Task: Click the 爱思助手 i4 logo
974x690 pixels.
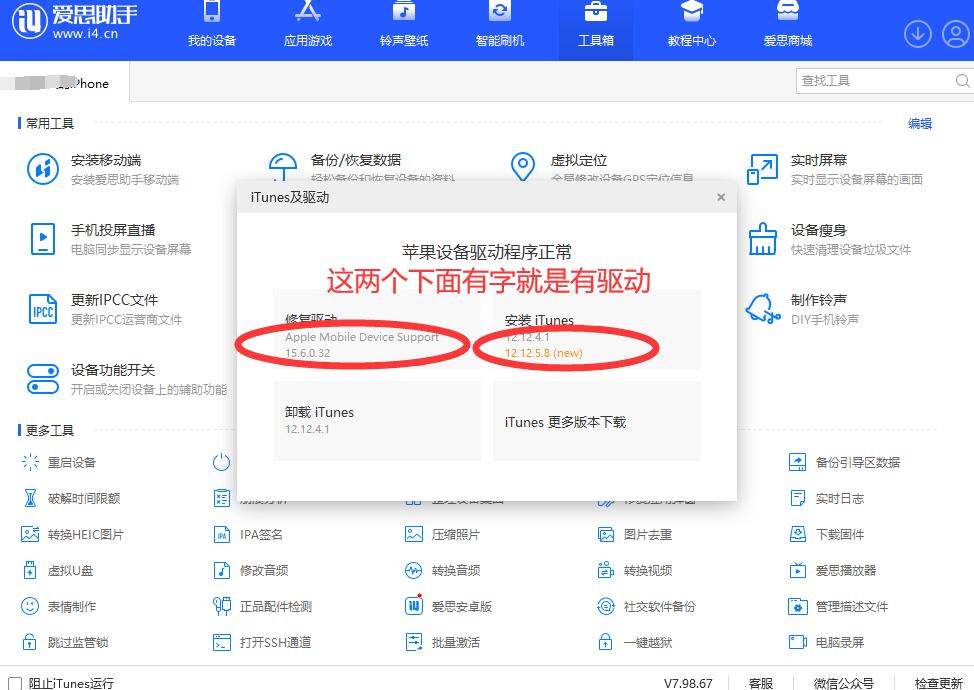Action: pyautogui.click(x=75, y=21)
